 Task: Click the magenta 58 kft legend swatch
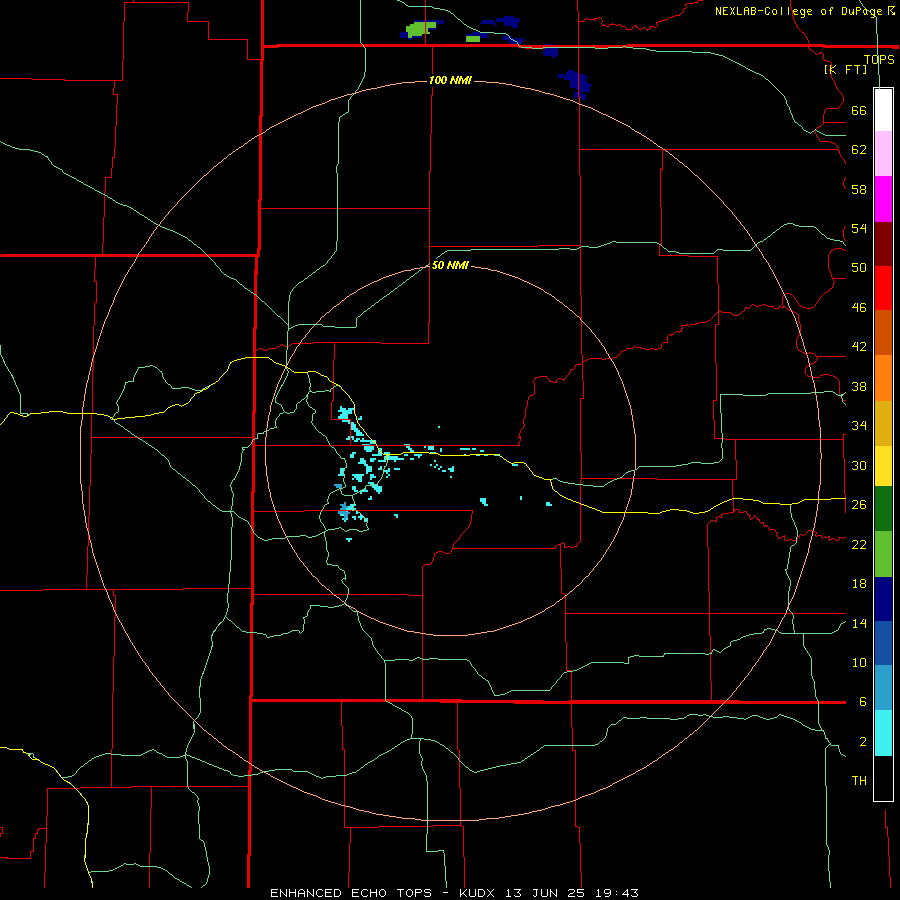tap(883, 199)
